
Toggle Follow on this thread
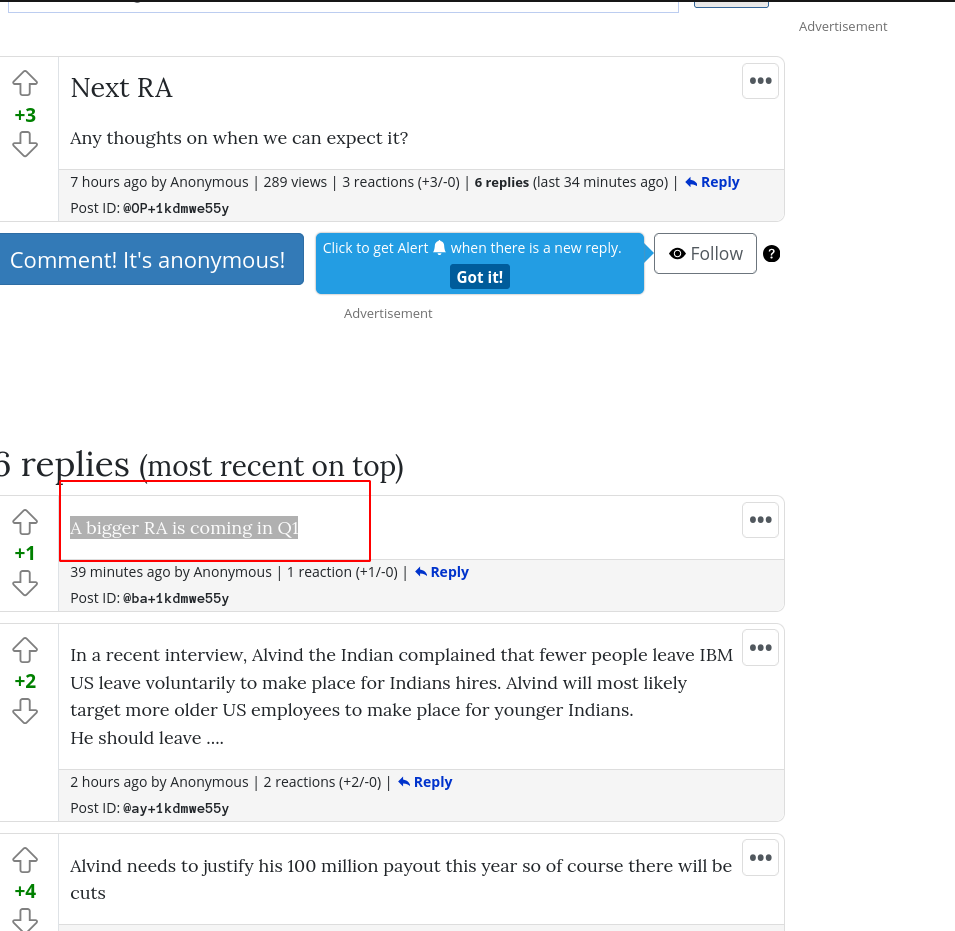pos(705,254)
